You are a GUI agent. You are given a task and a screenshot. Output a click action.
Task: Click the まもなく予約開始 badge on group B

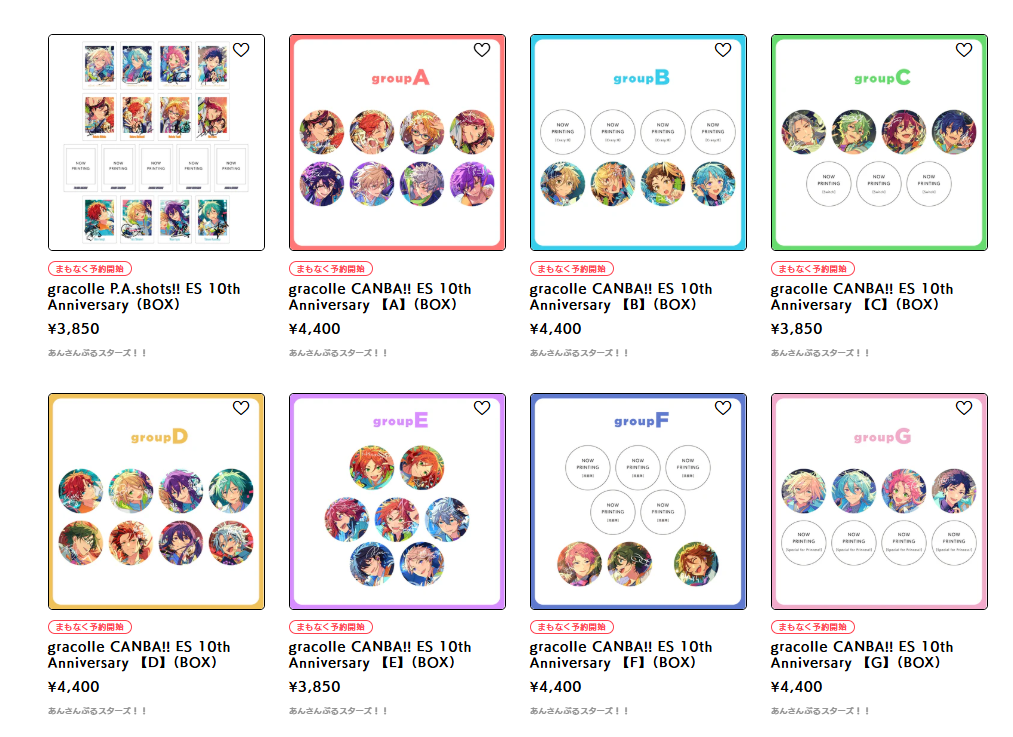point(572,269)
